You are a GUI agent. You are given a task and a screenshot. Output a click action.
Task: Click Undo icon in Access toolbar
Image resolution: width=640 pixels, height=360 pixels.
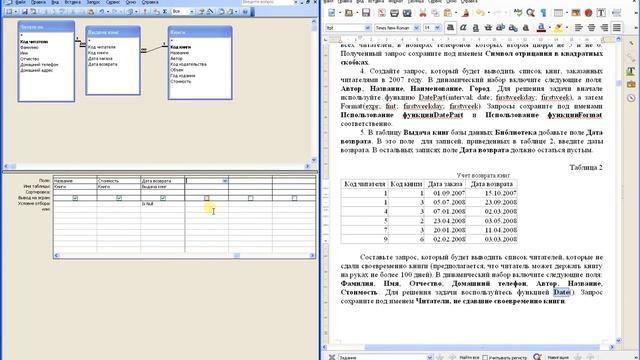pos(101,12)
